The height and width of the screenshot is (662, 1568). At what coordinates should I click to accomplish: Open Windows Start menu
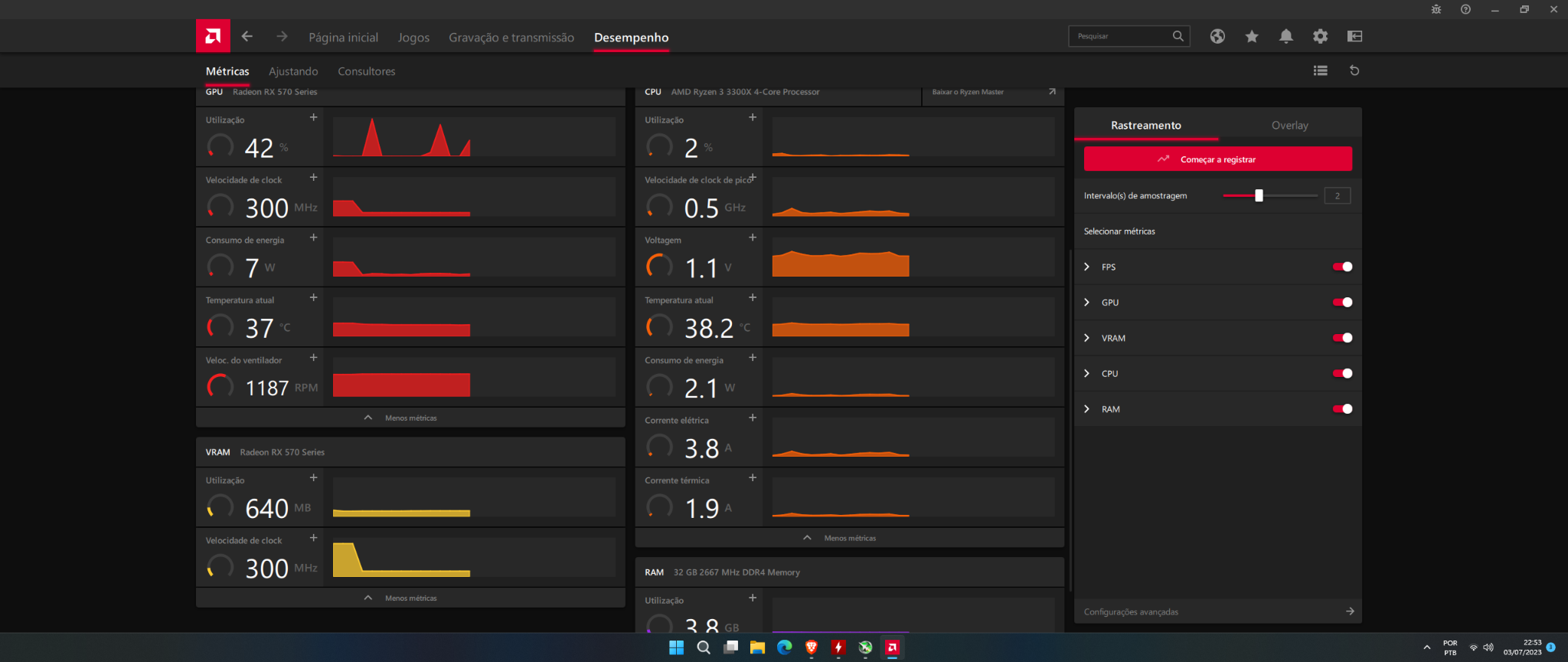pyautogui.click(x=676, y=647)
